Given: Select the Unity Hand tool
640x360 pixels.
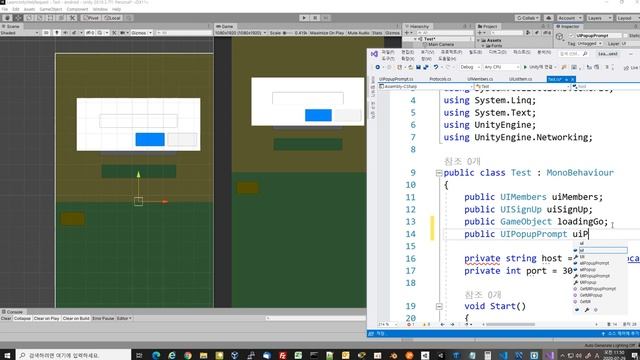Looking at the screenshot, I should [x=7, y=18].
